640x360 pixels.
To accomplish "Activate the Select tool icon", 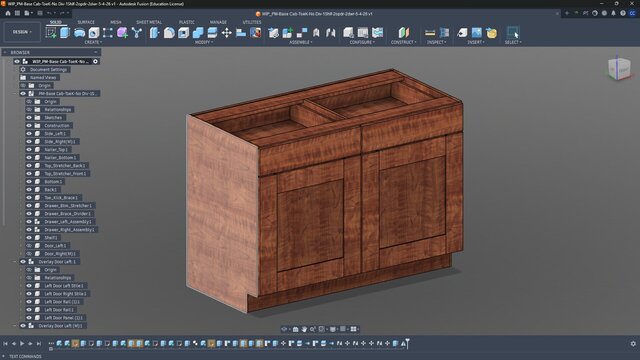I will (513, 33).
